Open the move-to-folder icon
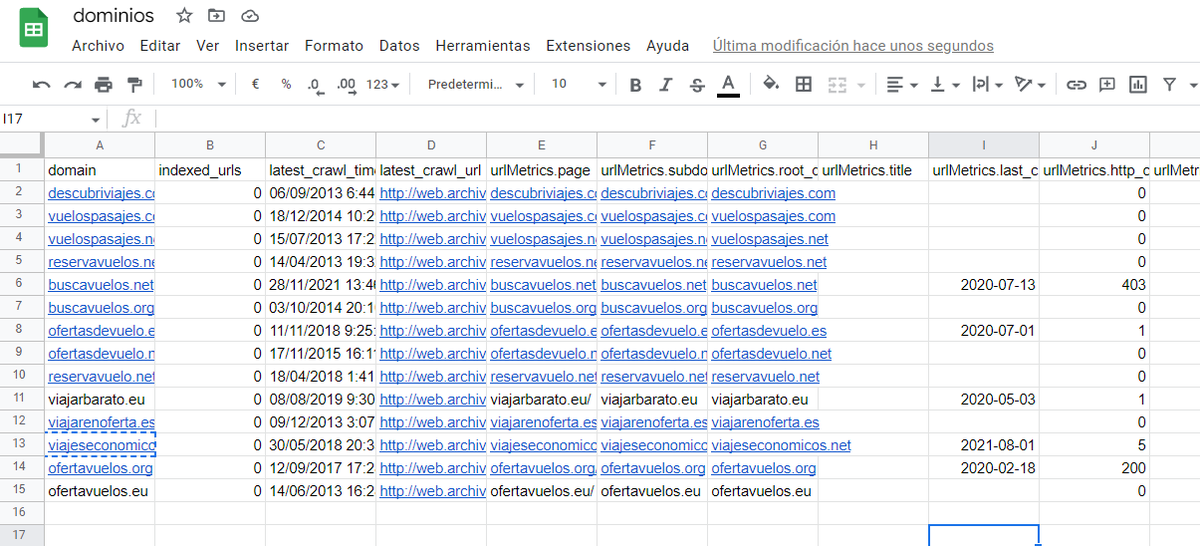The image size is (1200, 546). click(x=216, y=16)
